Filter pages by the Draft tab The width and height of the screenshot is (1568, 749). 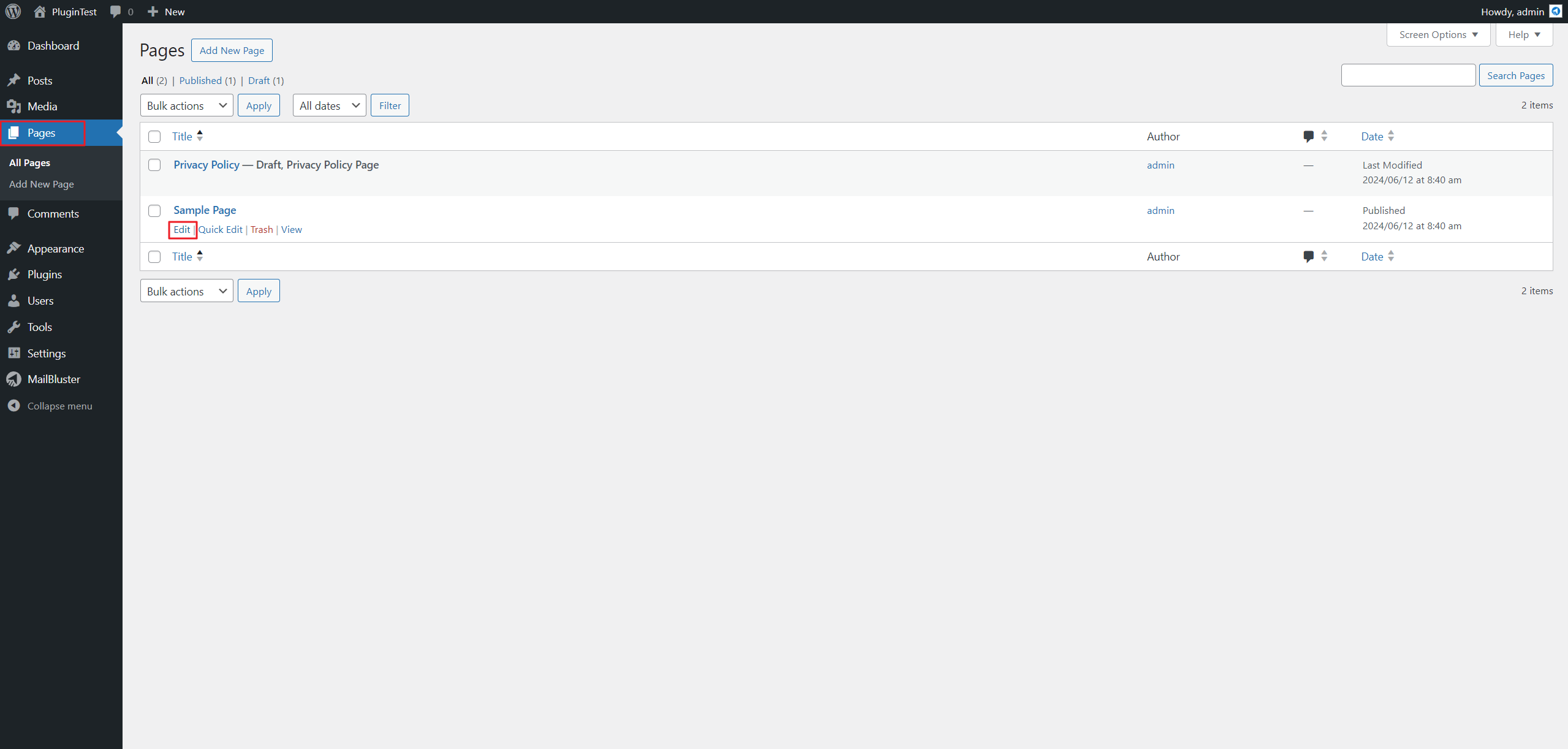click(259, 80)
